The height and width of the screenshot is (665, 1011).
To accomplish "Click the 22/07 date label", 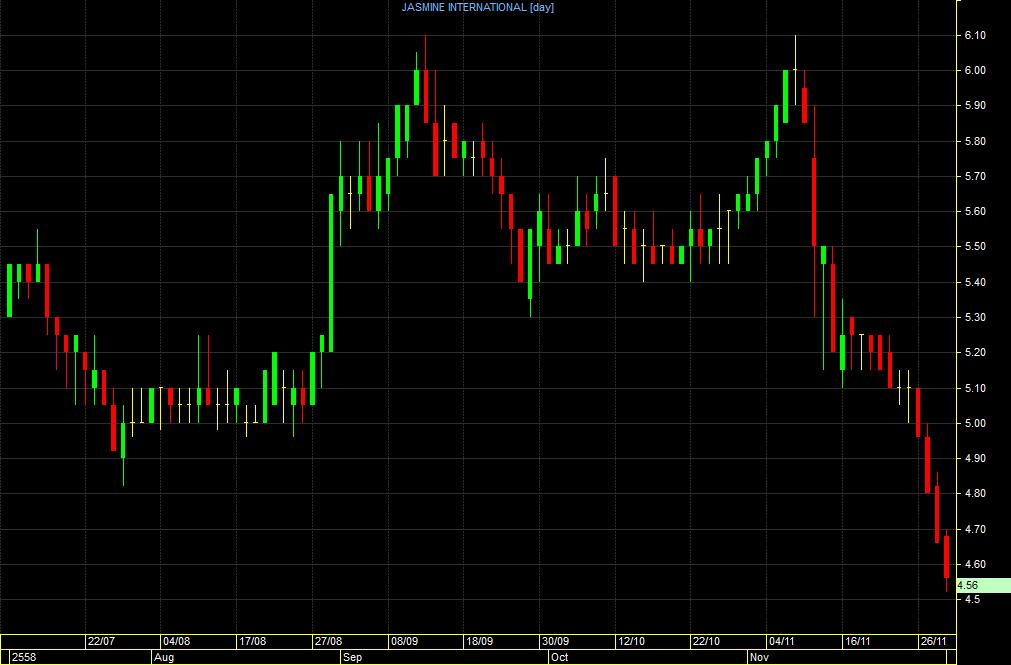I will point(101,642).
